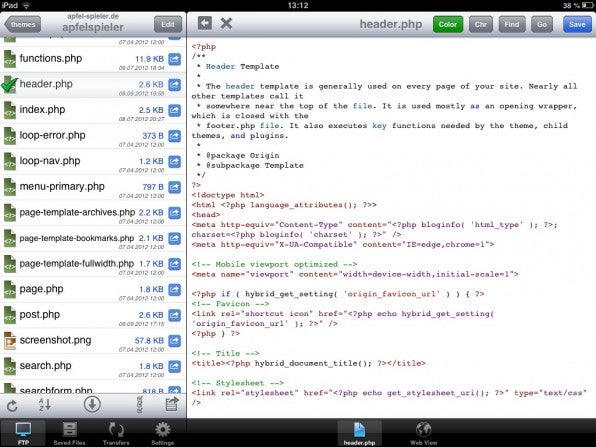Tap the upload-to-list icon in file toolbar

(172, 404)
